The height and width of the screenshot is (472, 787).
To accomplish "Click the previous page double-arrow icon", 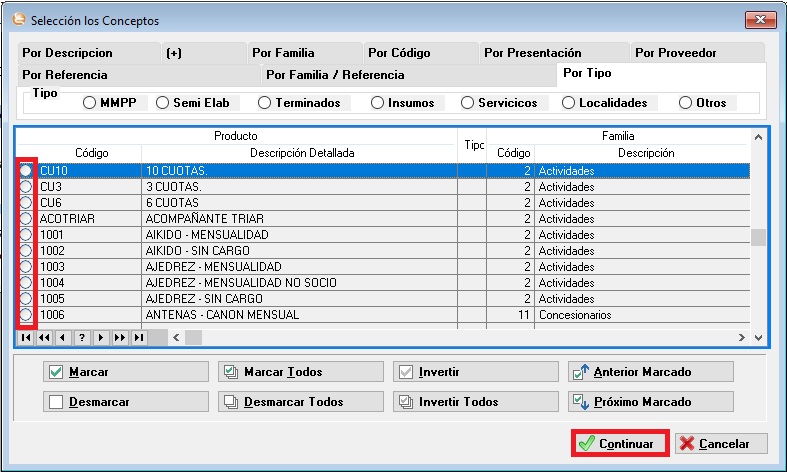I will pyautogui.click(x=44, y=338).
